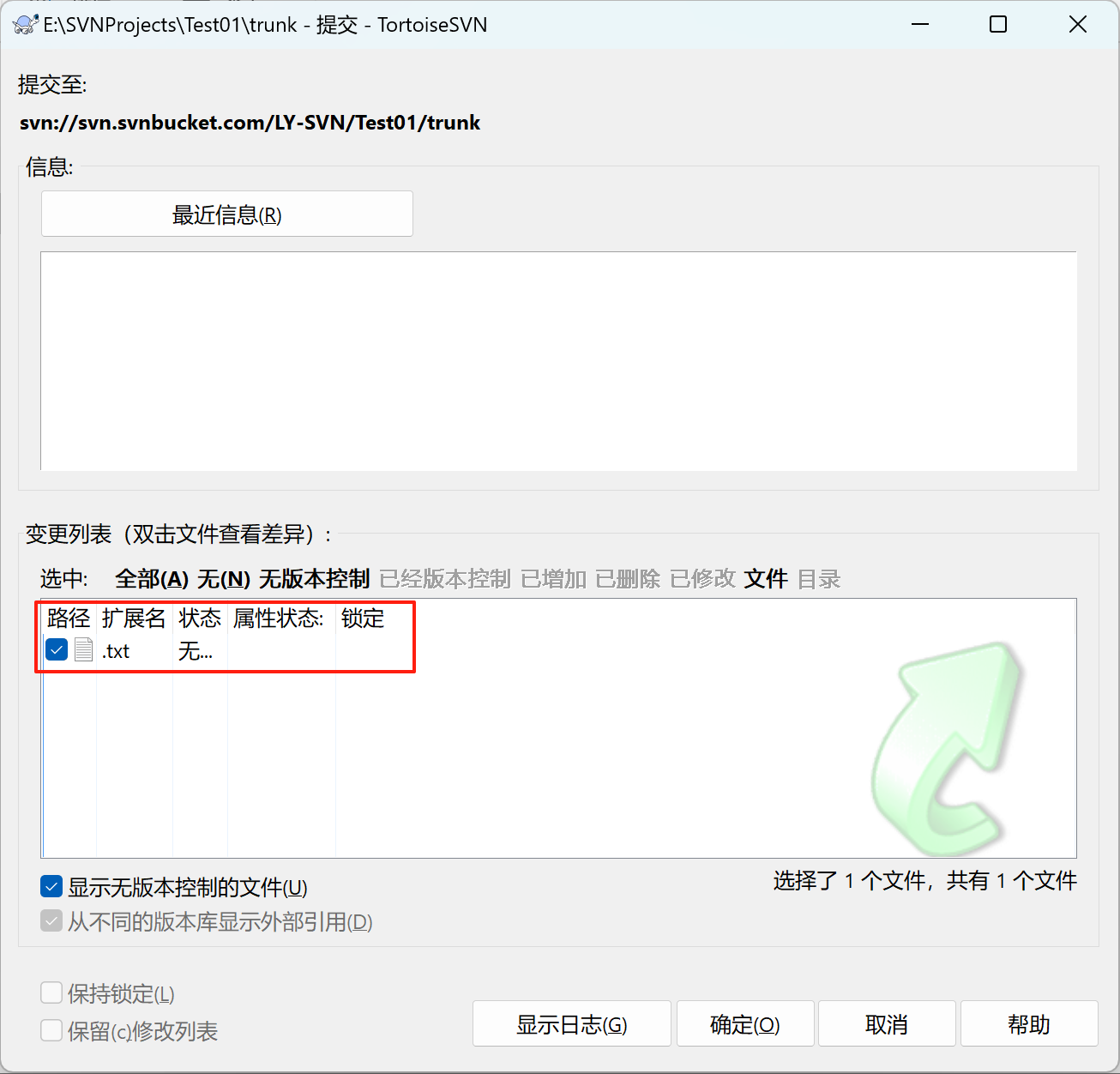
Task: Click into the commit message text area
Action: pyautogui.click(x=558, y=360)
